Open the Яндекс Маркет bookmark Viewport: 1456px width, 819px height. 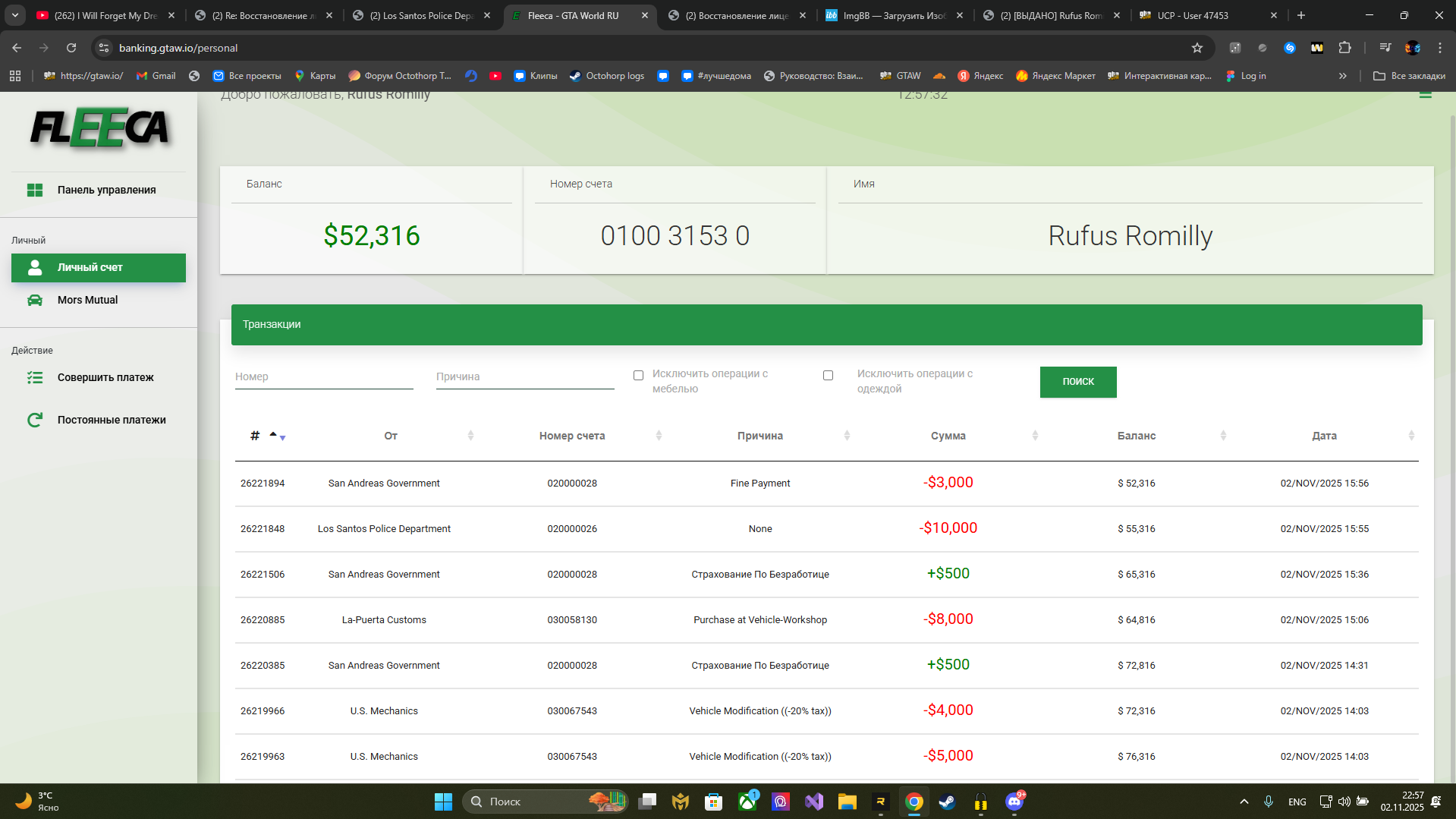click(x=1055, y=76)
